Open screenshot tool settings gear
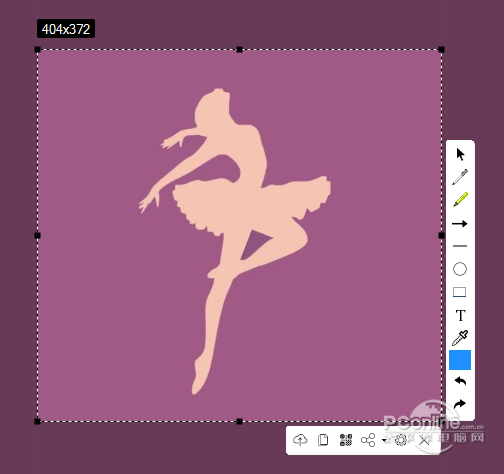504x474 pixels. (400, 440)
